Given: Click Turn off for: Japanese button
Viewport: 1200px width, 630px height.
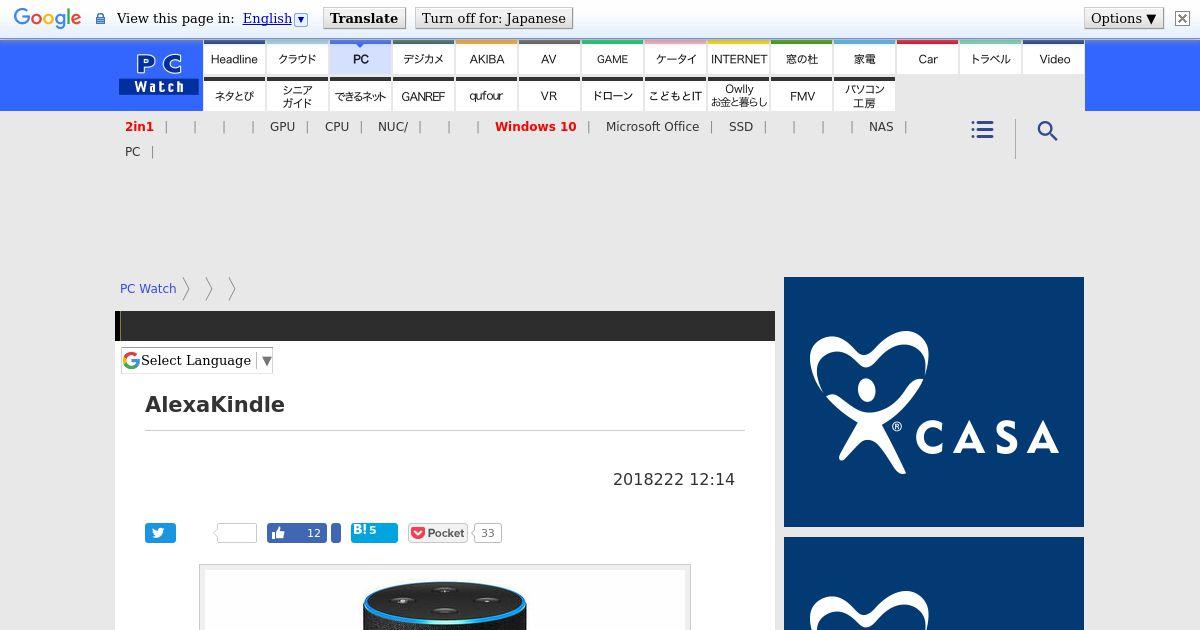Looking at the screenshot, I should 494,18.
